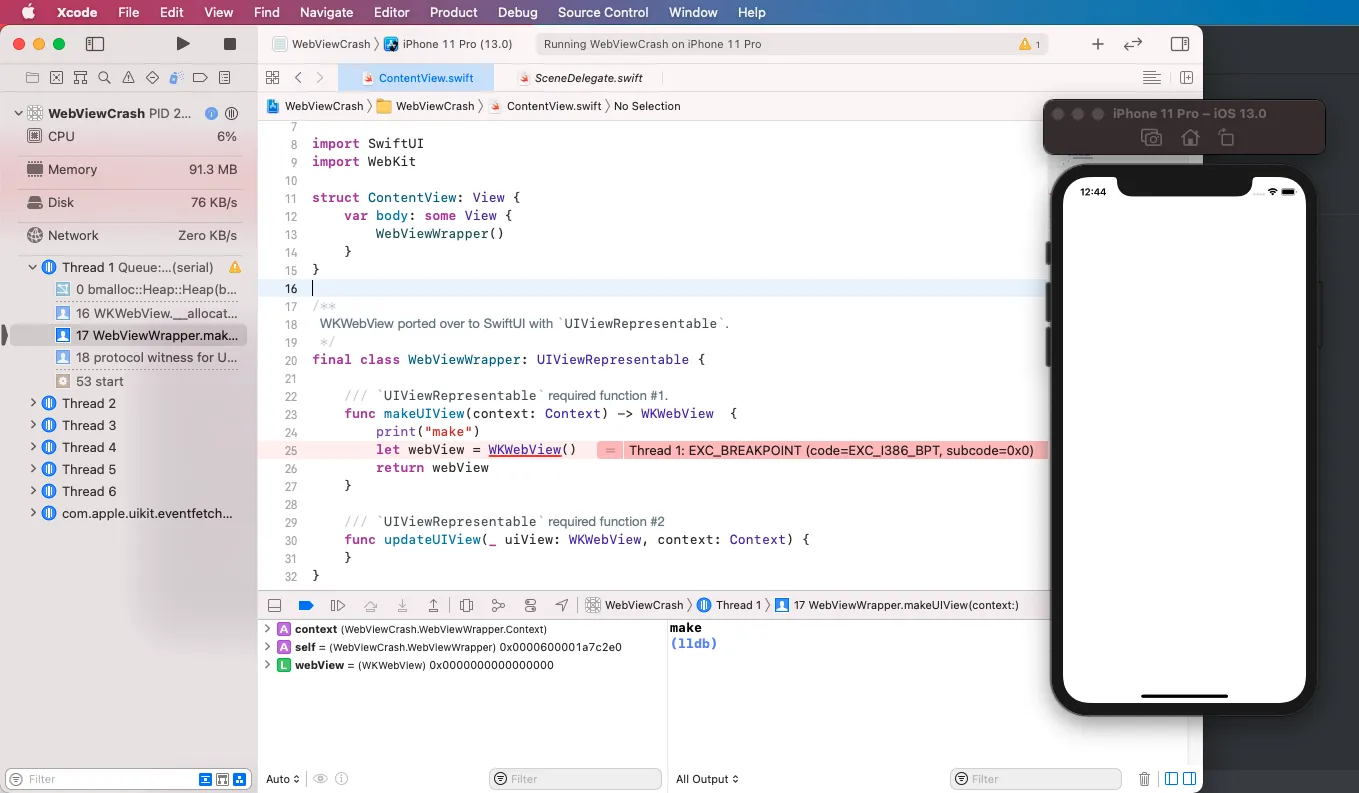The width and height of the screenshot is (1359, 793).
Task: Continue program execution in debug bar
Action: (x=338, y=605)
